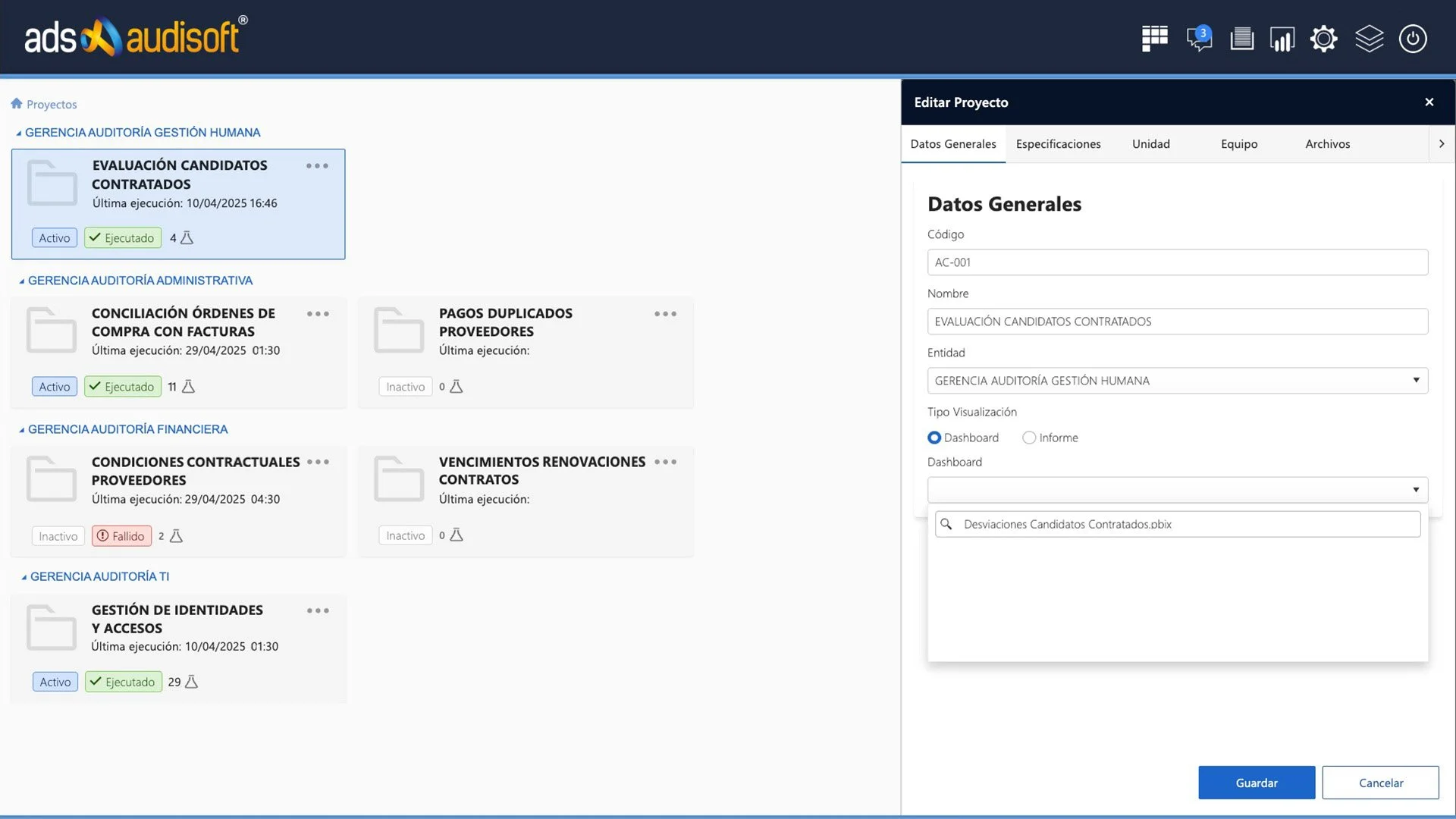Open chat notifications with badge 3
The width and height of the screenshot is (1456, 819).
click(1199, 38)
